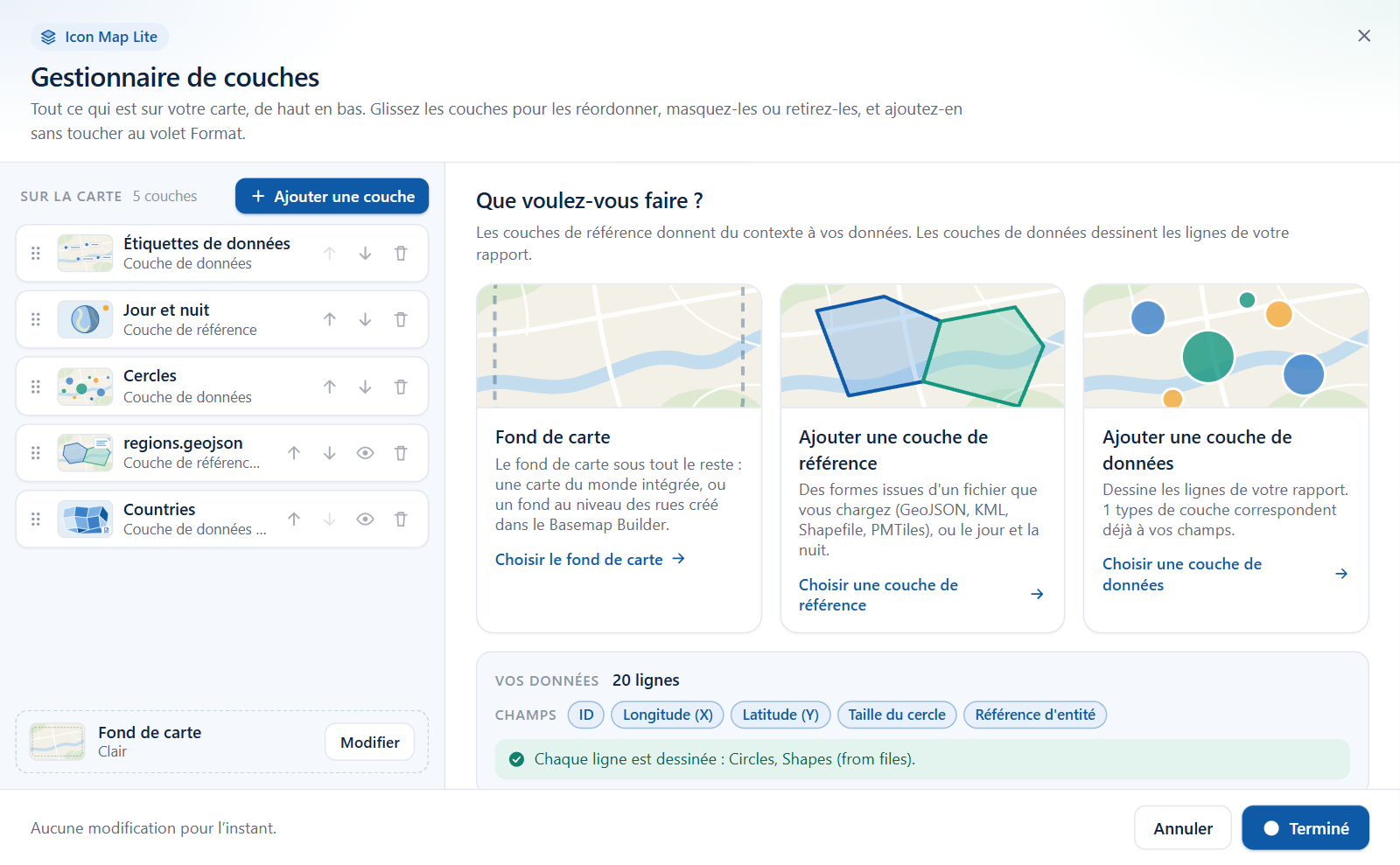Select the Étiquettes de données layer thumbnail
Viewport: 1400px width, 865px height.
(x=85, y=253)
